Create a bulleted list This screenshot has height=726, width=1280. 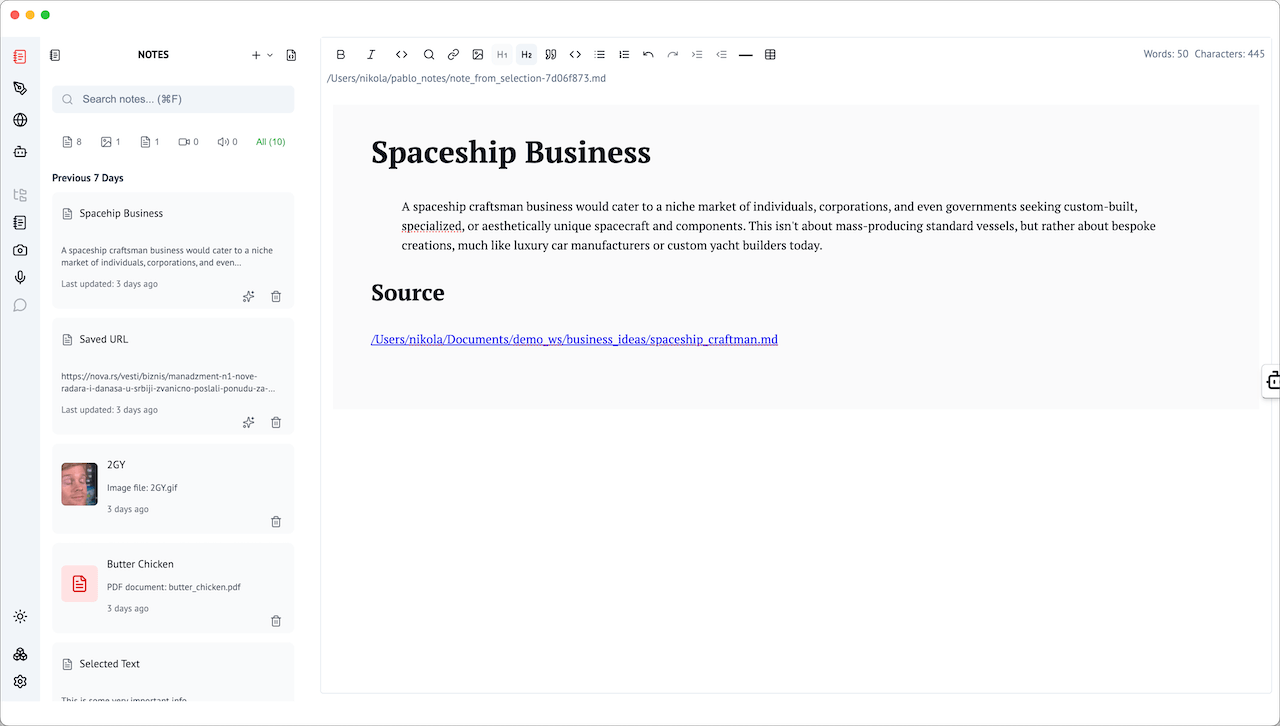tap(600, 55)
